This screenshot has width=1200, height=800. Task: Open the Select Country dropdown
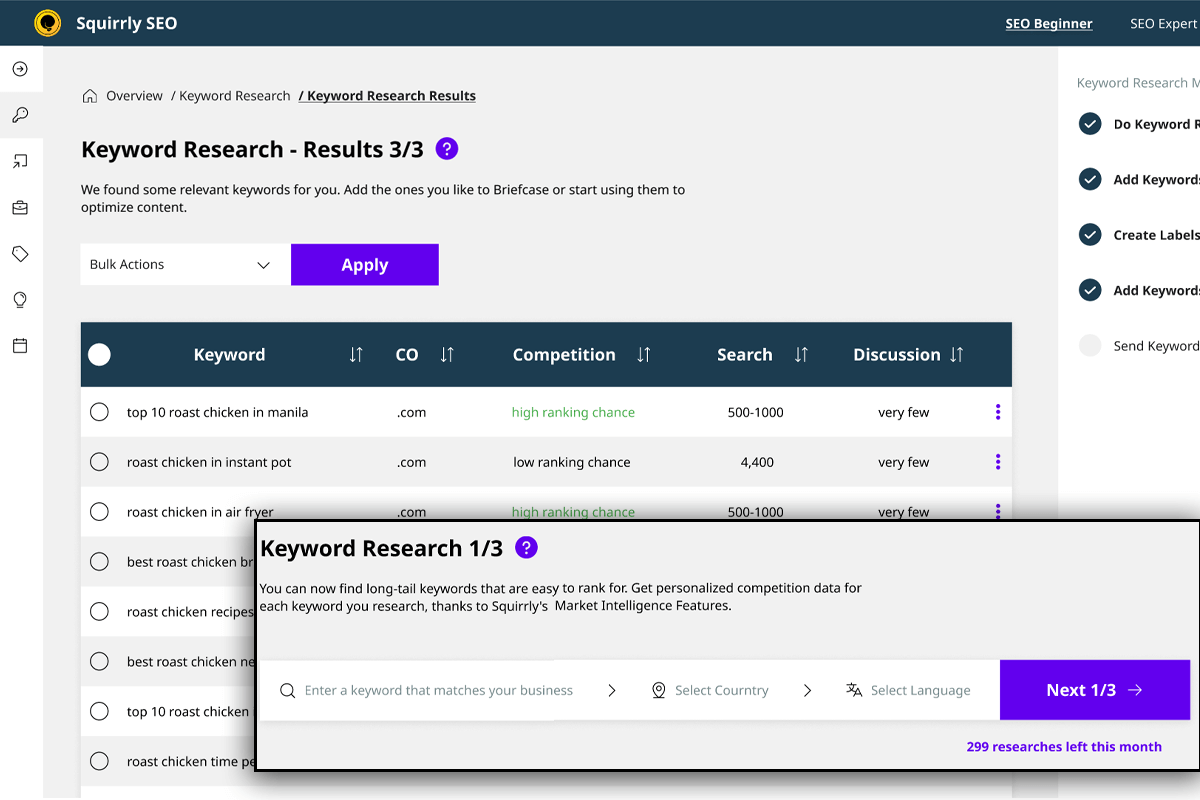click(724, 690)
